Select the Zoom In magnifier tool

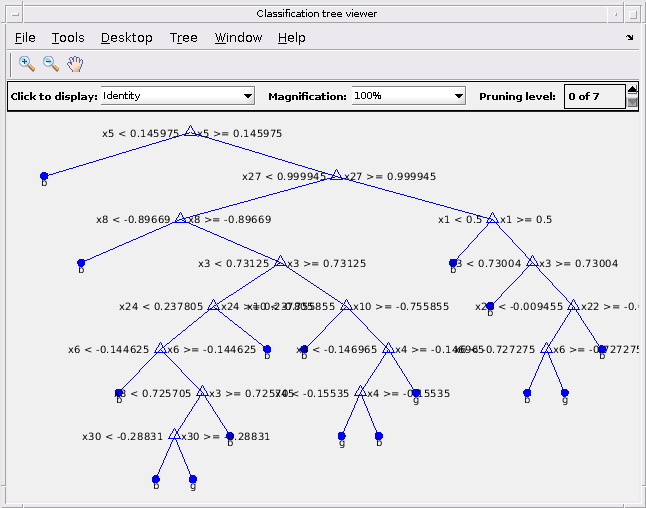tap(27, 64)
